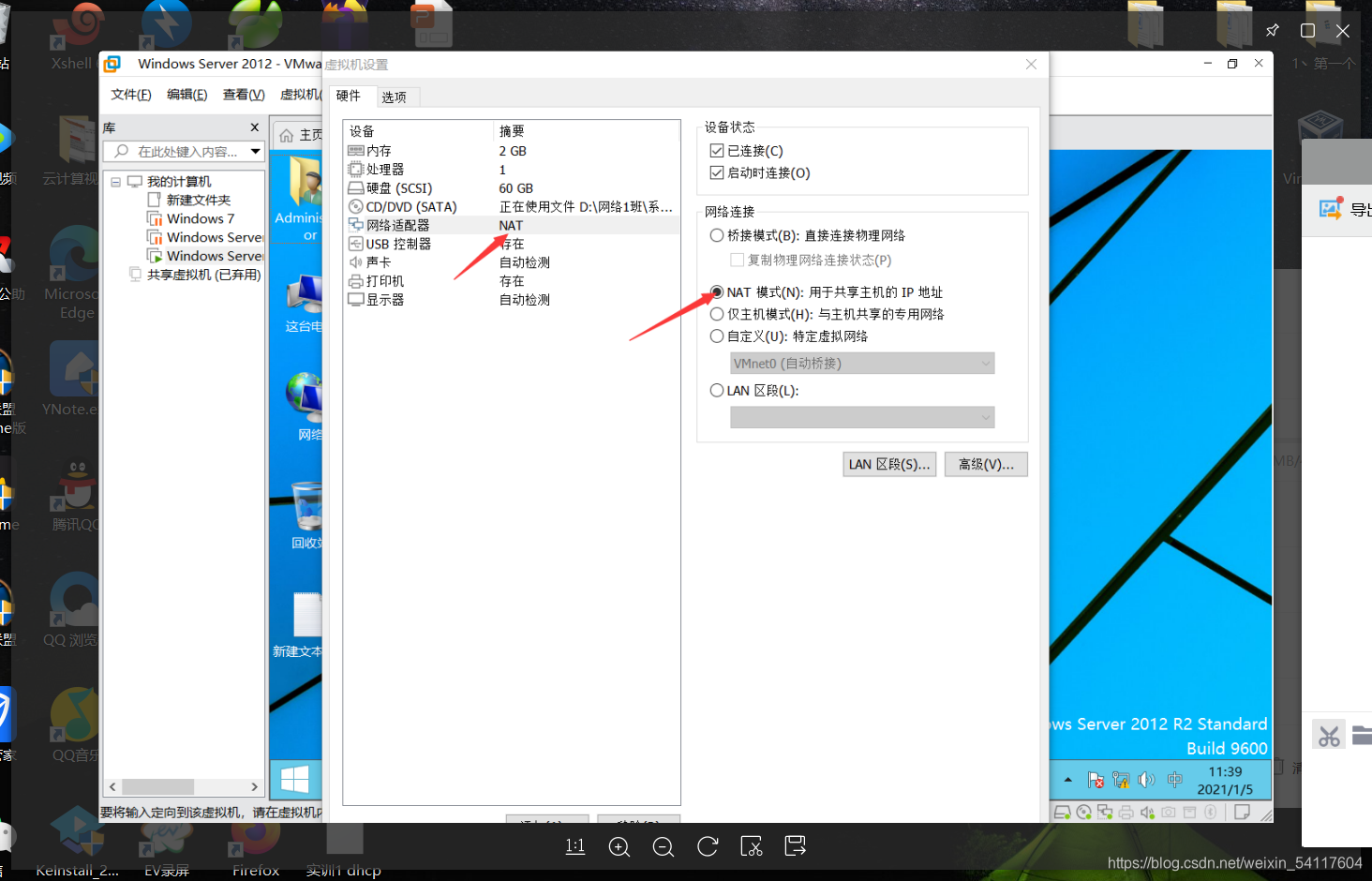This screenshot has height=881, width=1372.
Task: Click the printer status icon in VMware status bar
Action: pyautogui.click(x=1126, y=813)
